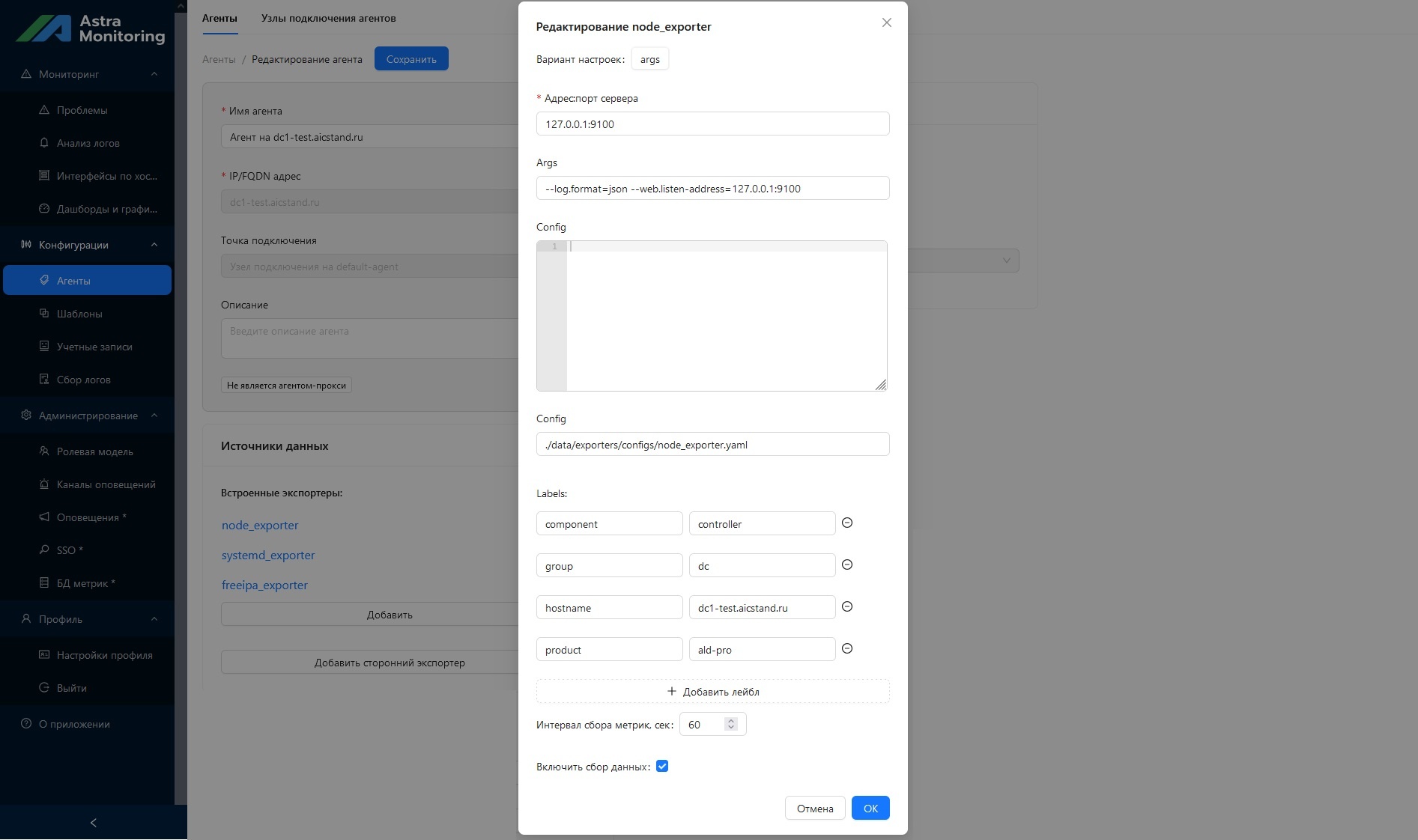1418x840 pixels.
Task: Click the Ролевая модель users icon
Action: tap(44, 451)
